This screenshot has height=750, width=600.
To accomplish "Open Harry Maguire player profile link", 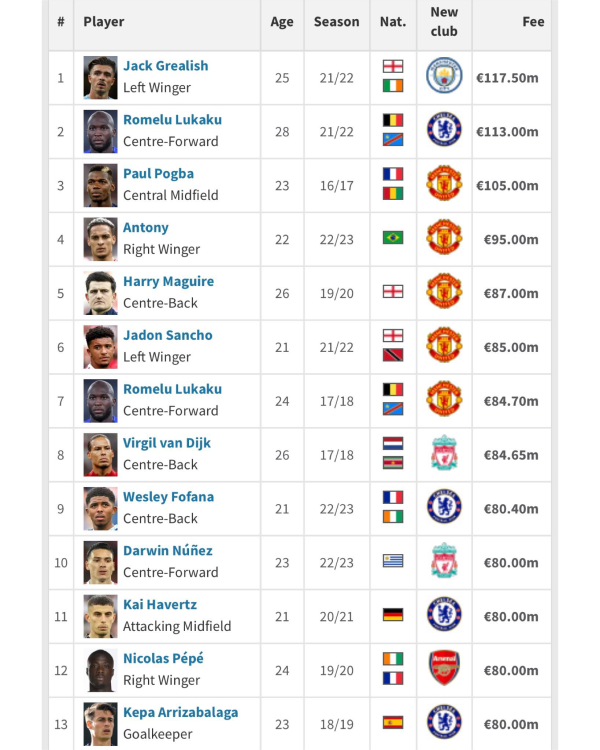I will coord(168,281).
